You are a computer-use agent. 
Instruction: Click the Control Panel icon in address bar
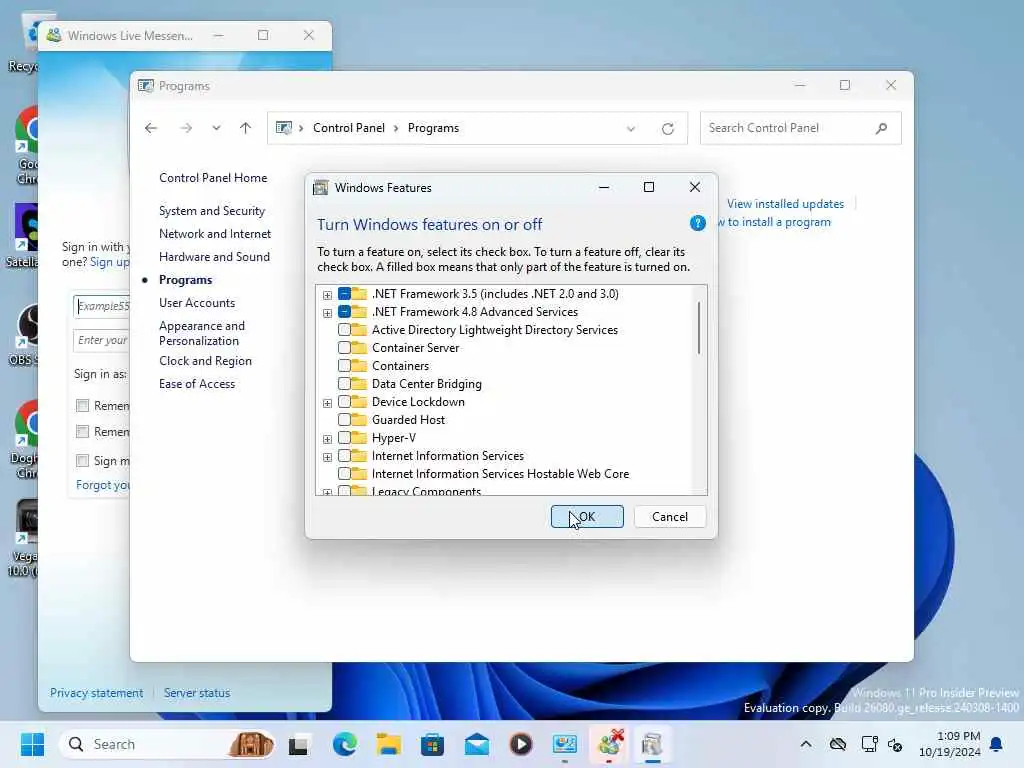[x=284, y=128]
